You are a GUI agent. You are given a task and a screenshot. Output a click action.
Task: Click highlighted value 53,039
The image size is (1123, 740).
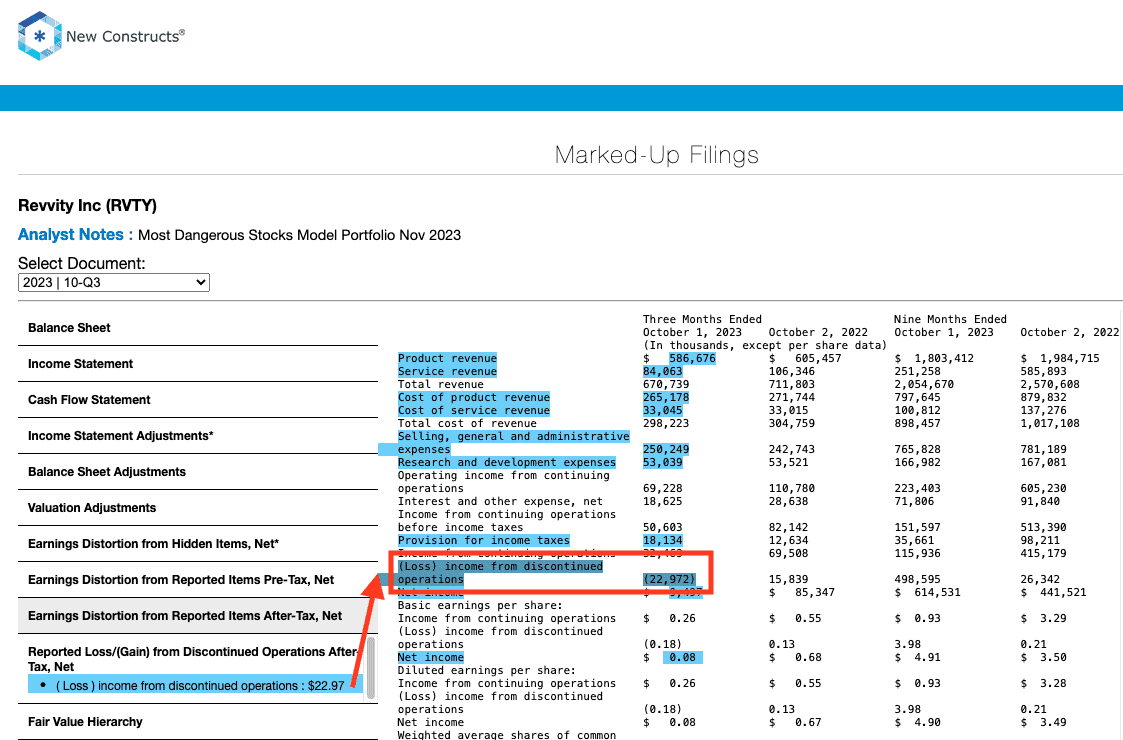point(662,463)
